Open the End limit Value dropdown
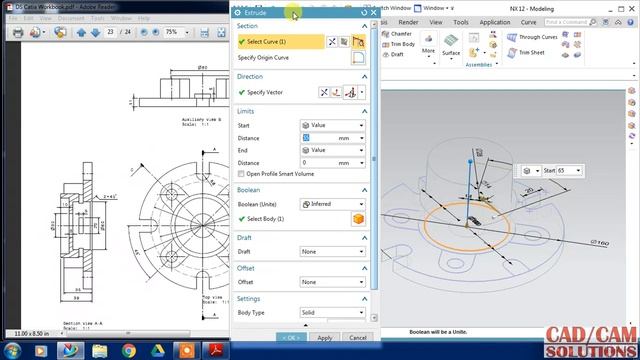 [333, 150]
